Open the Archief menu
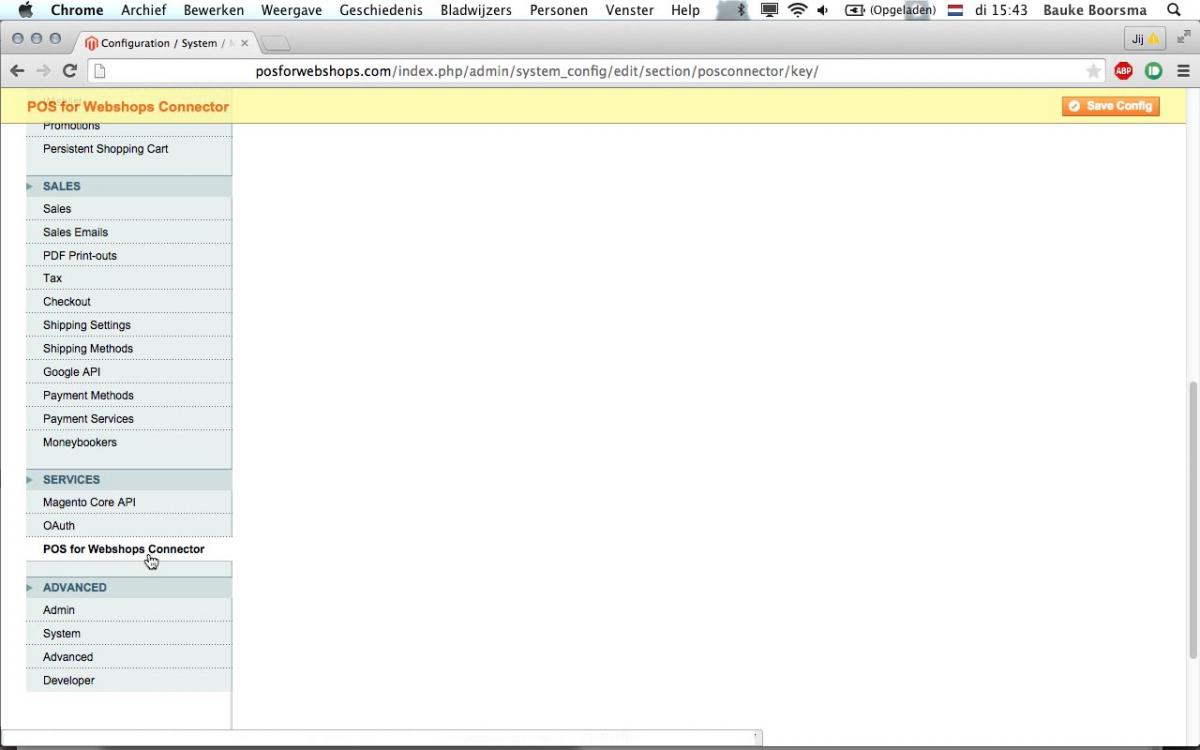 coord(144,10)
